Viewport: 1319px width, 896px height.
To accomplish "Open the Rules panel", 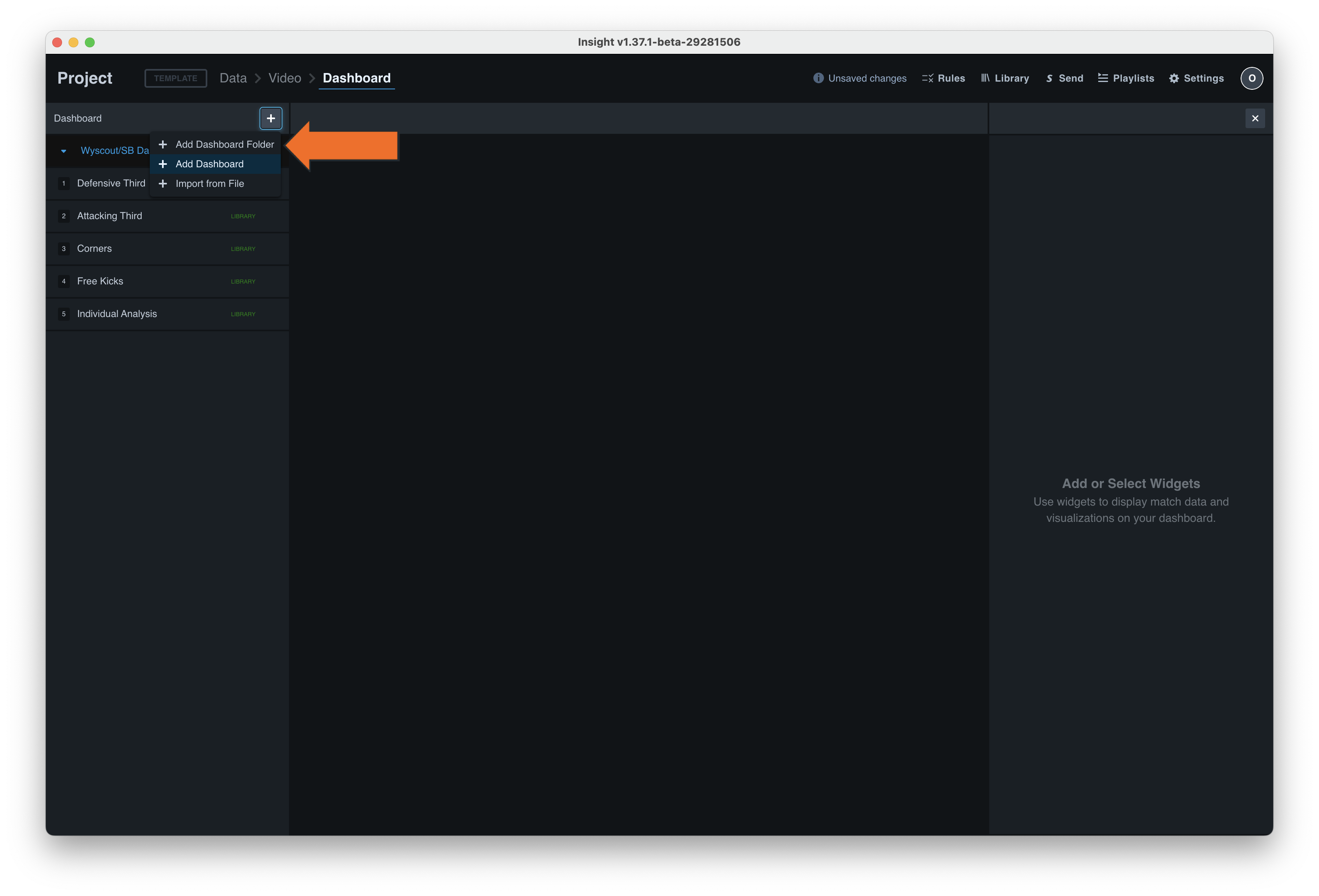I will 943,78.
